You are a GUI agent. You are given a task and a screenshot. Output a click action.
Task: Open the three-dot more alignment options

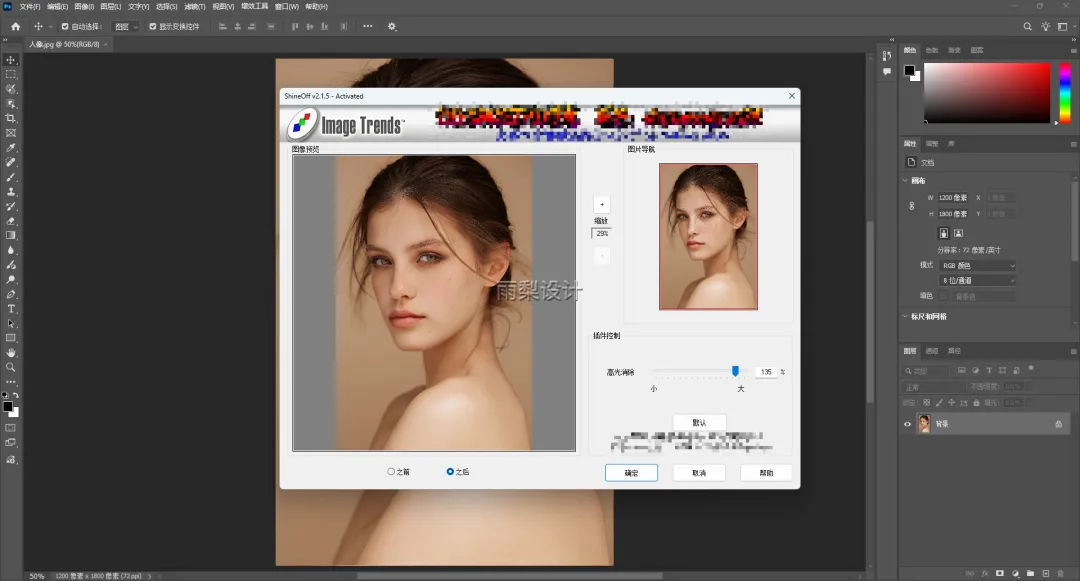click(368, 26)
